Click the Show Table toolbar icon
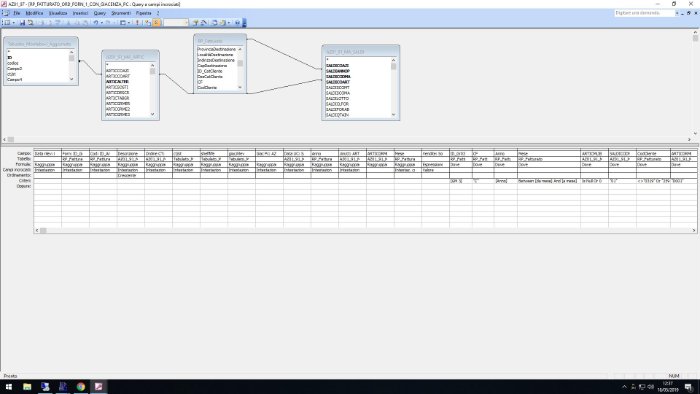The height and width of the screenshot is (394, 700). tap(148, 22)
